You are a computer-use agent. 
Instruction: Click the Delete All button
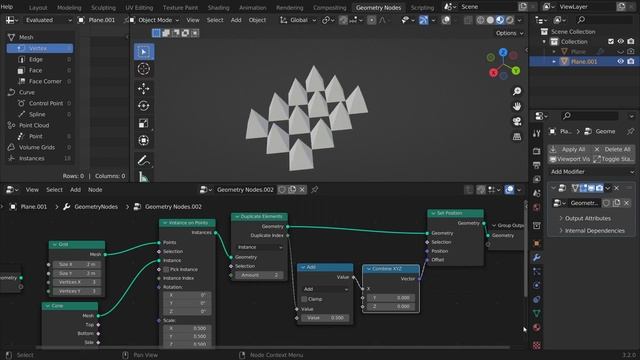coord(613,149)
